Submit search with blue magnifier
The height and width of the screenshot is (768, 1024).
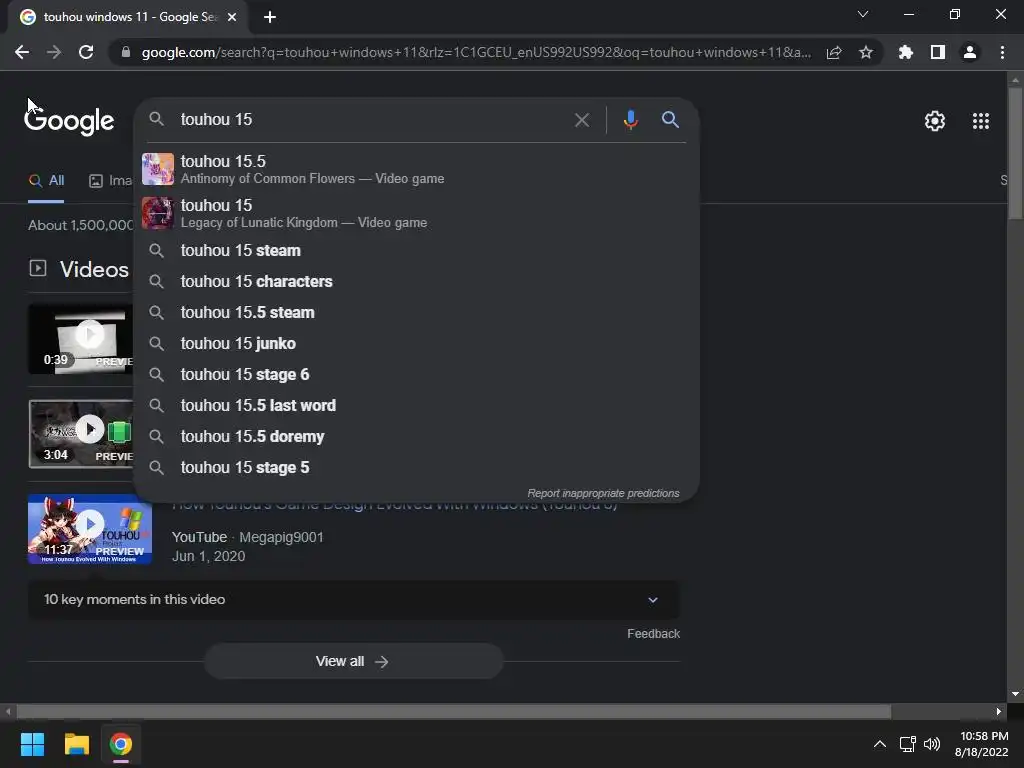(670, 120)
